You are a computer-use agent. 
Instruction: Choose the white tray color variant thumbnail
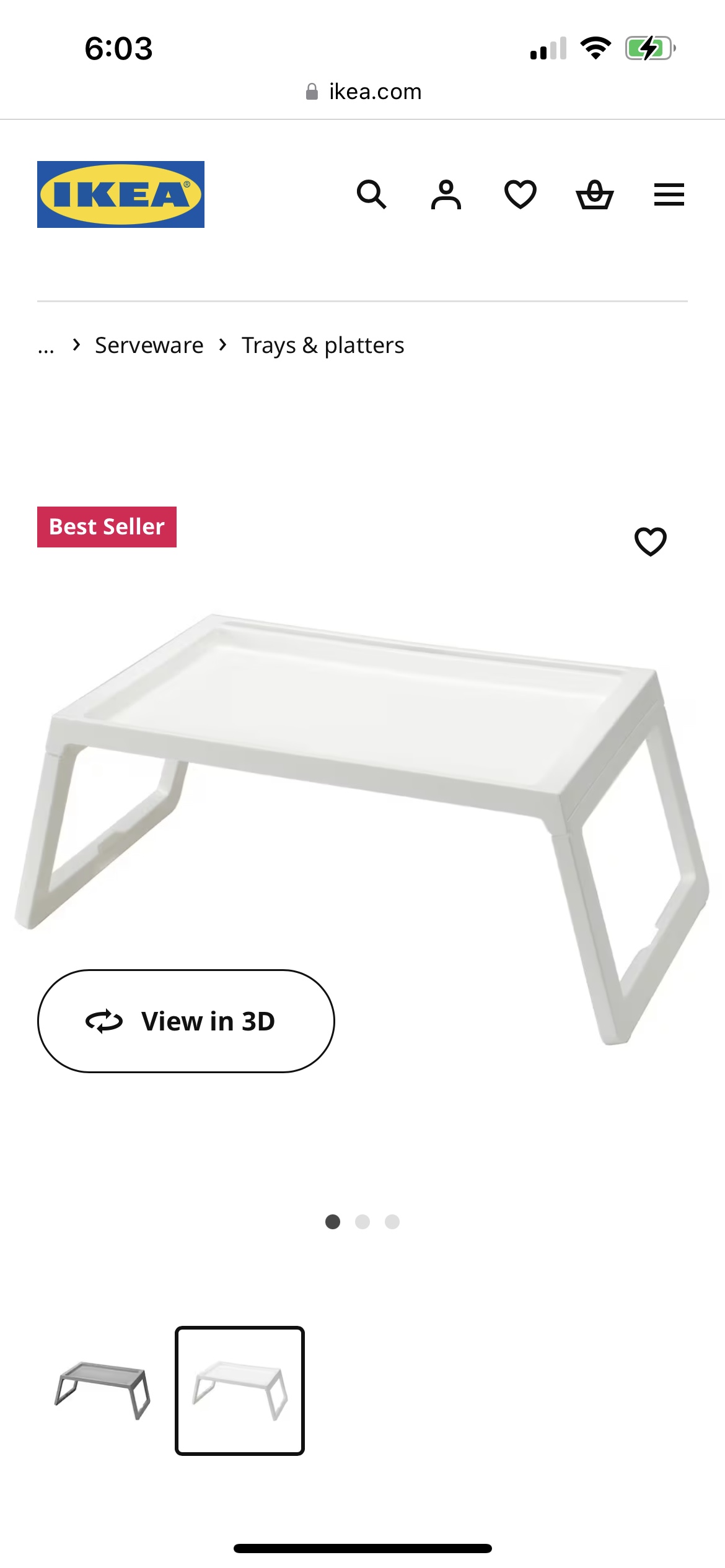pos(240,1390)
